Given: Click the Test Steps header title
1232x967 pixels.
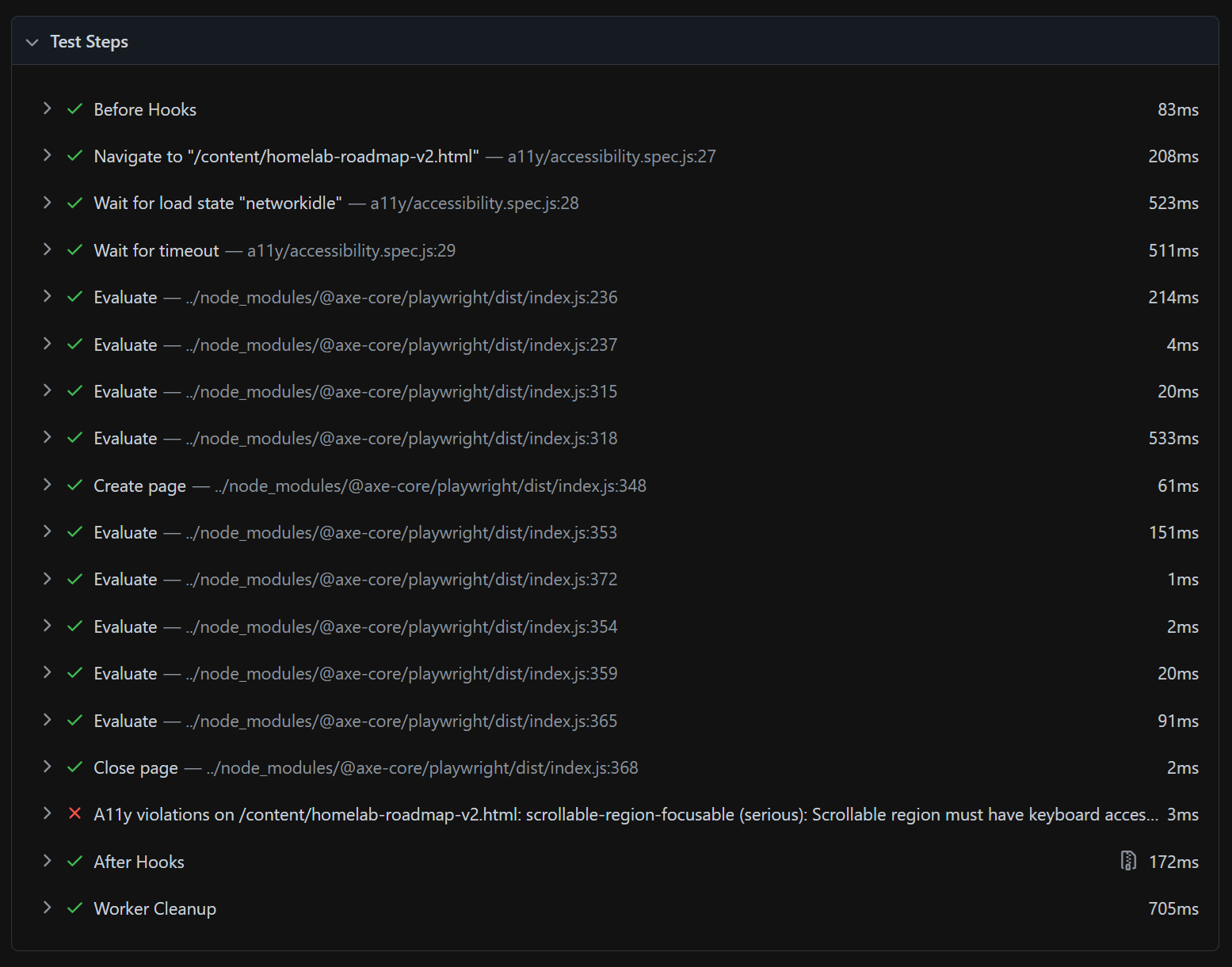Looking at the screenshot, I should point(89,42).
